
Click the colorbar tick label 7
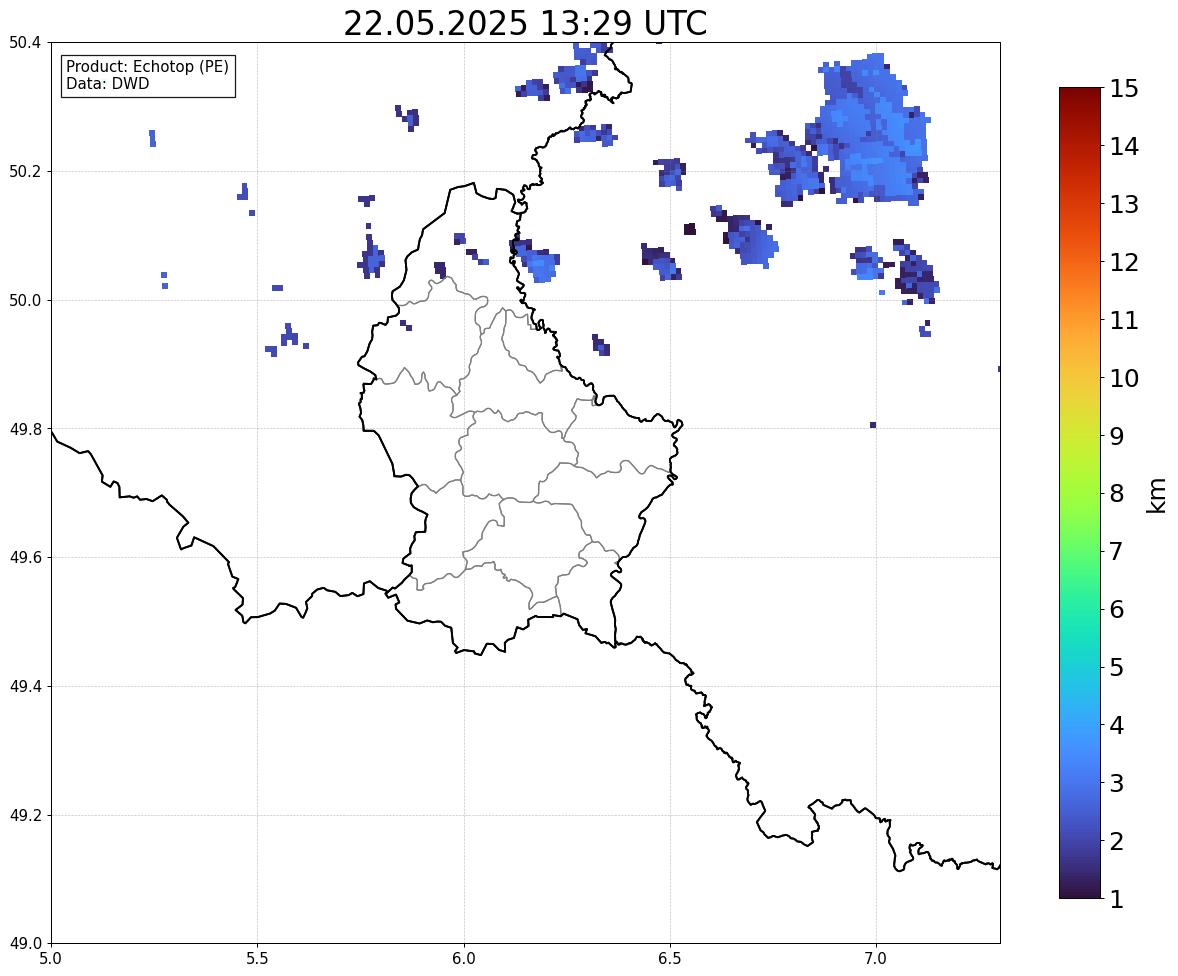(x=1117, y=551)
